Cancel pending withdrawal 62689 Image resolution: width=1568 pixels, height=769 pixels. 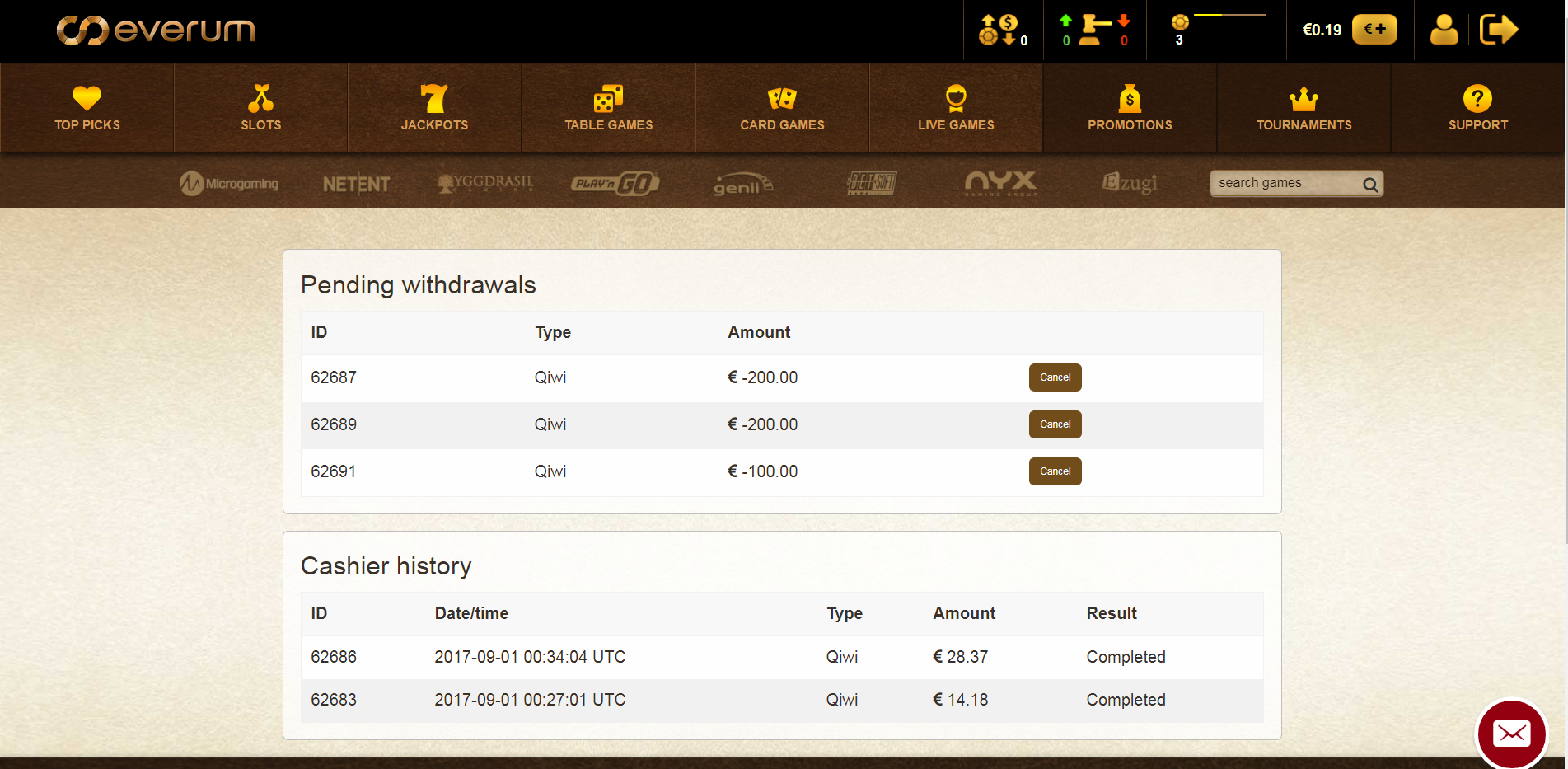1055,424
